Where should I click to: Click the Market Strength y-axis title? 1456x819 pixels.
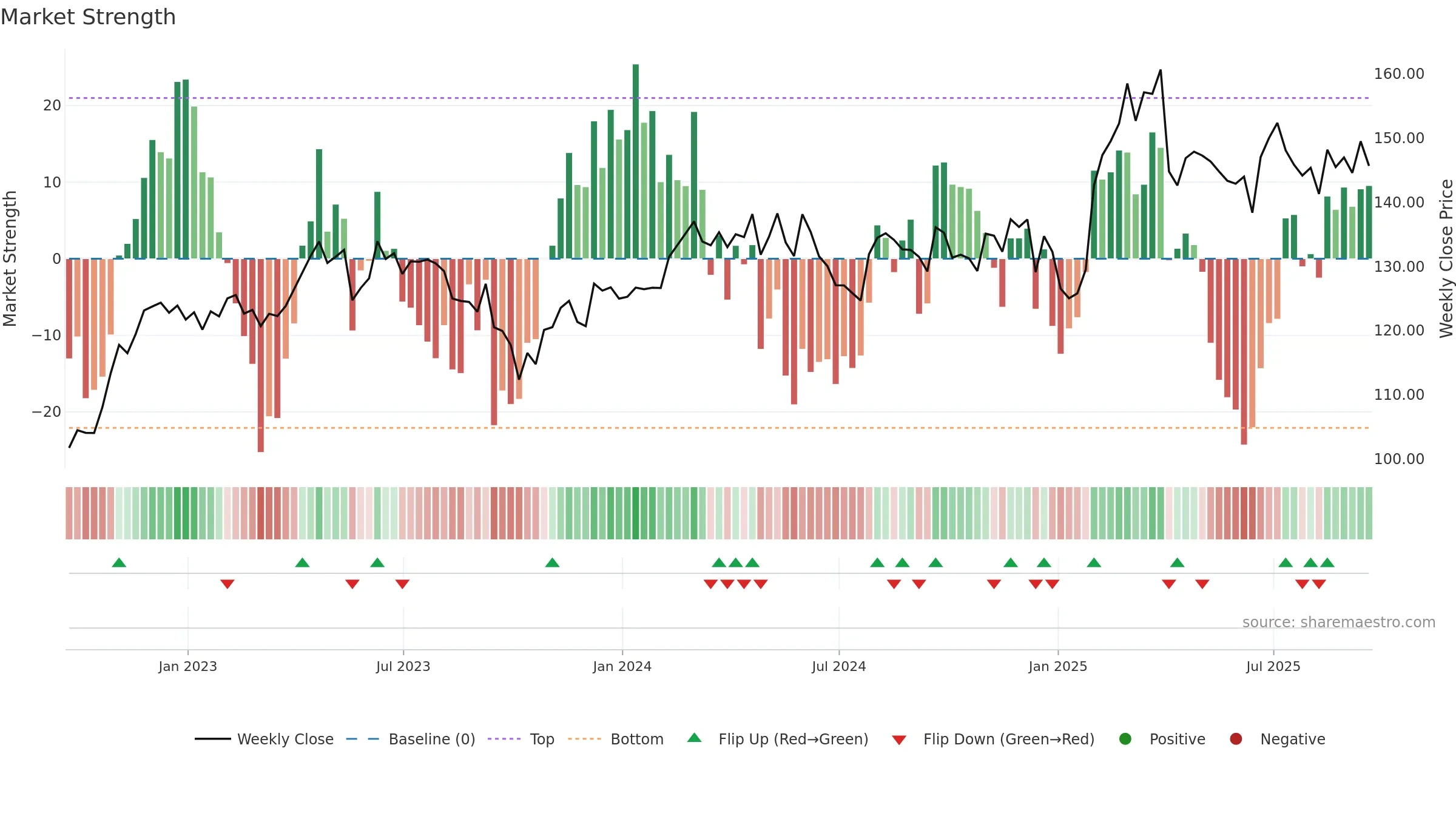point(10,258)
